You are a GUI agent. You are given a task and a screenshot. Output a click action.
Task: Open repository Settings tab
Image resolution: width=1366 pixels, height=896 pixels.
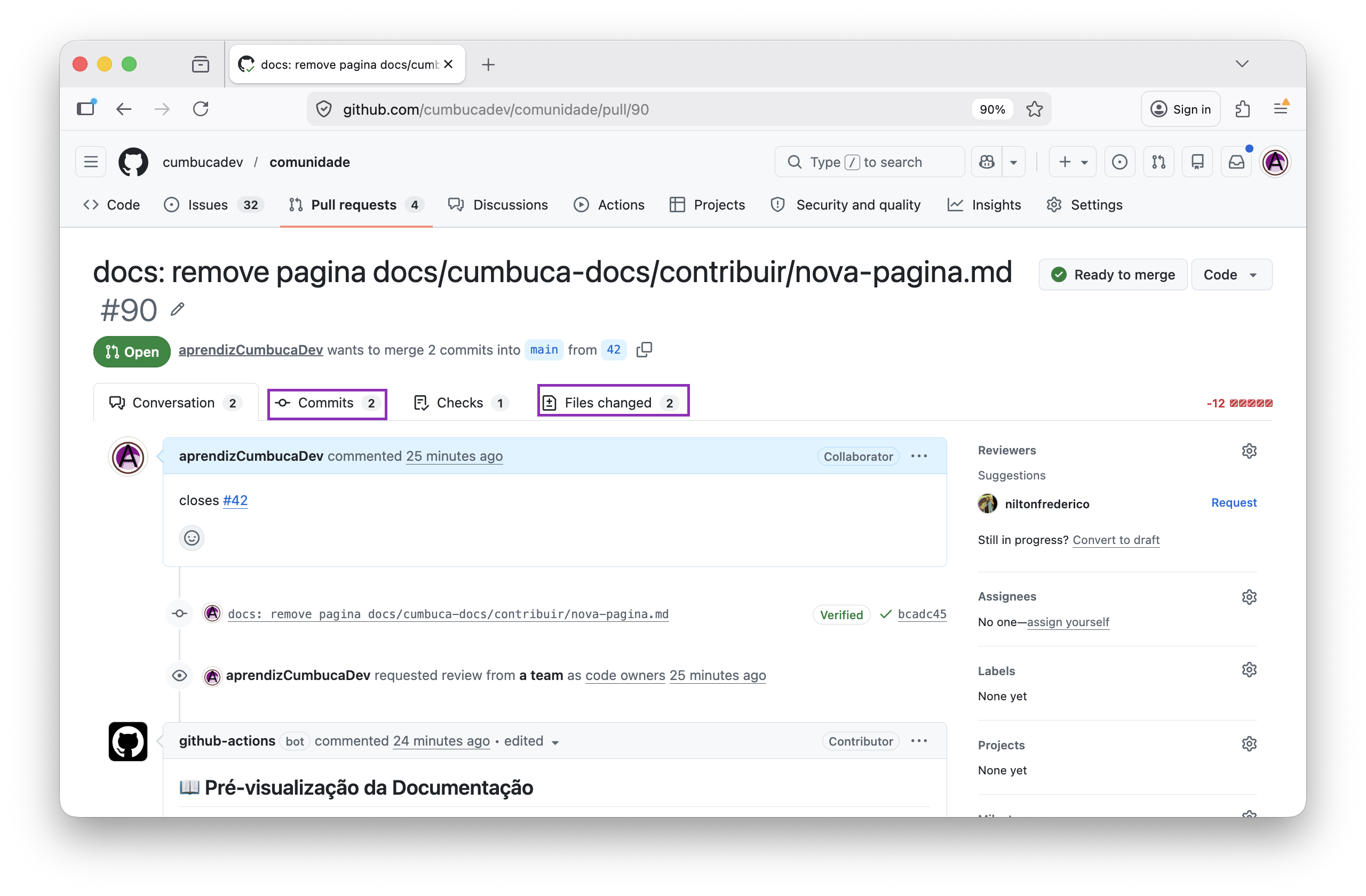pos(1084,205)
